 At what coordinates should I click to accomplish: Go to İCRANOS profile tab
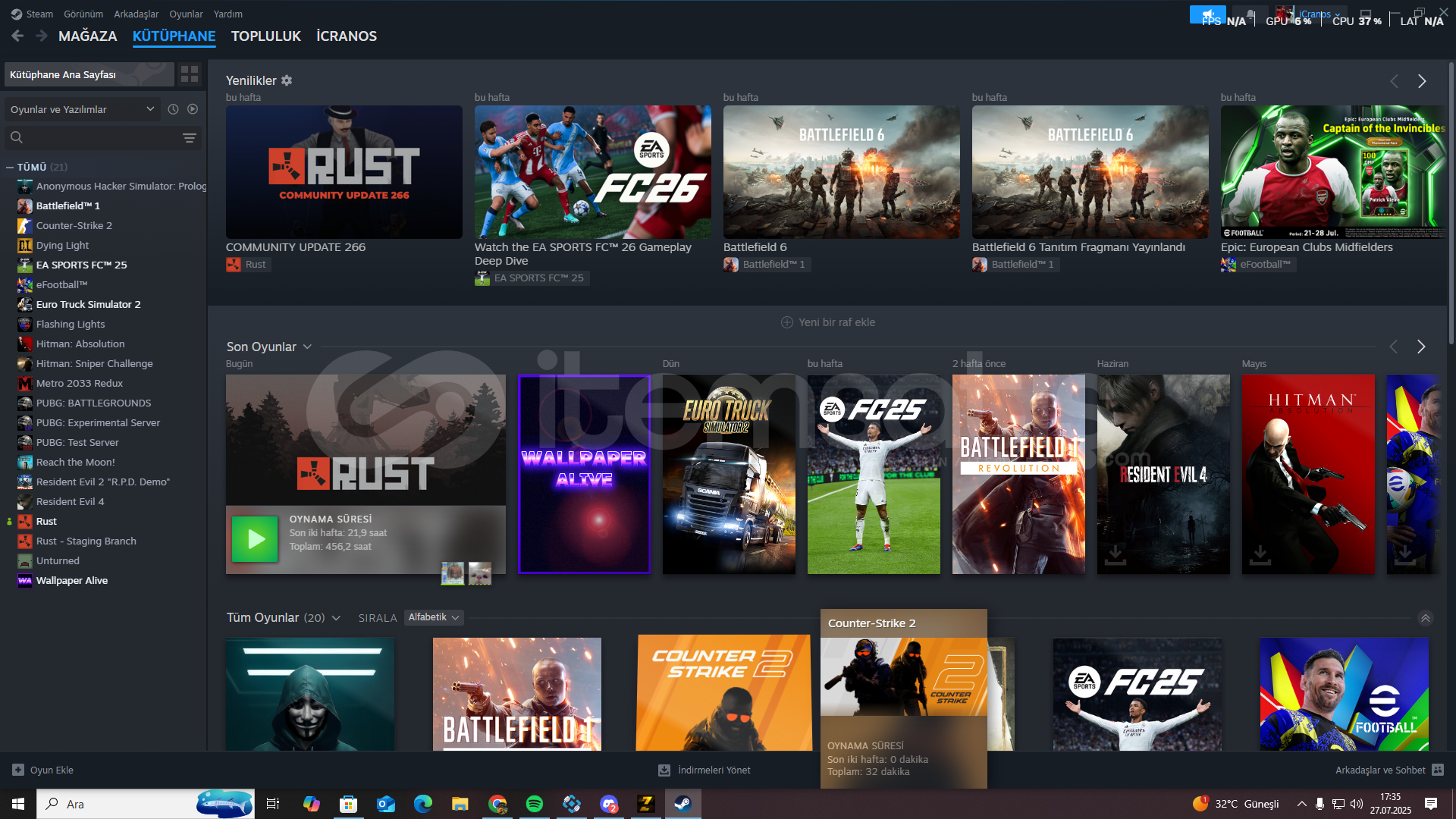click(x=347, y=36)
